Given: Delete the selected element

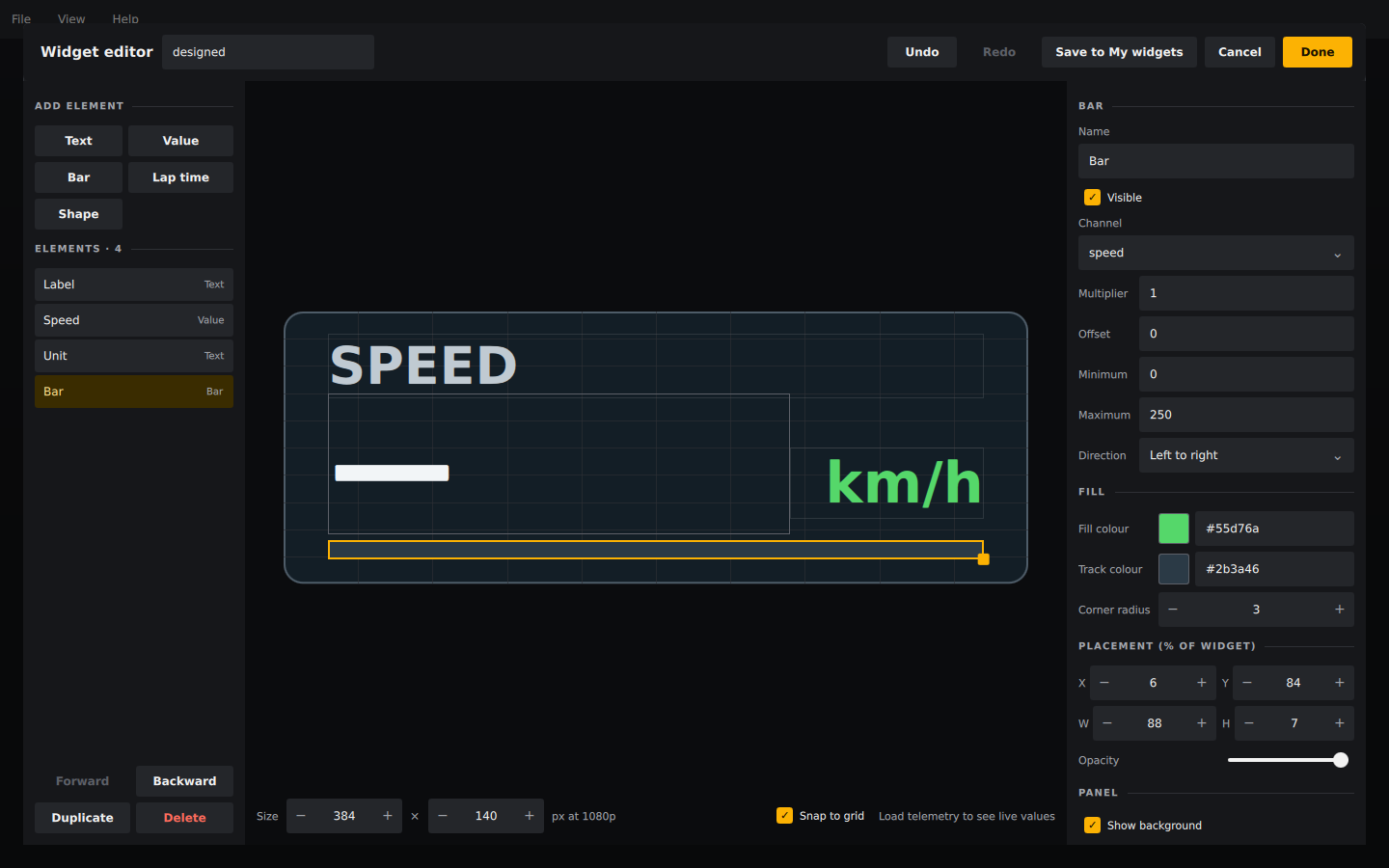Looking at the screenshot, I should tap(184, 818).
